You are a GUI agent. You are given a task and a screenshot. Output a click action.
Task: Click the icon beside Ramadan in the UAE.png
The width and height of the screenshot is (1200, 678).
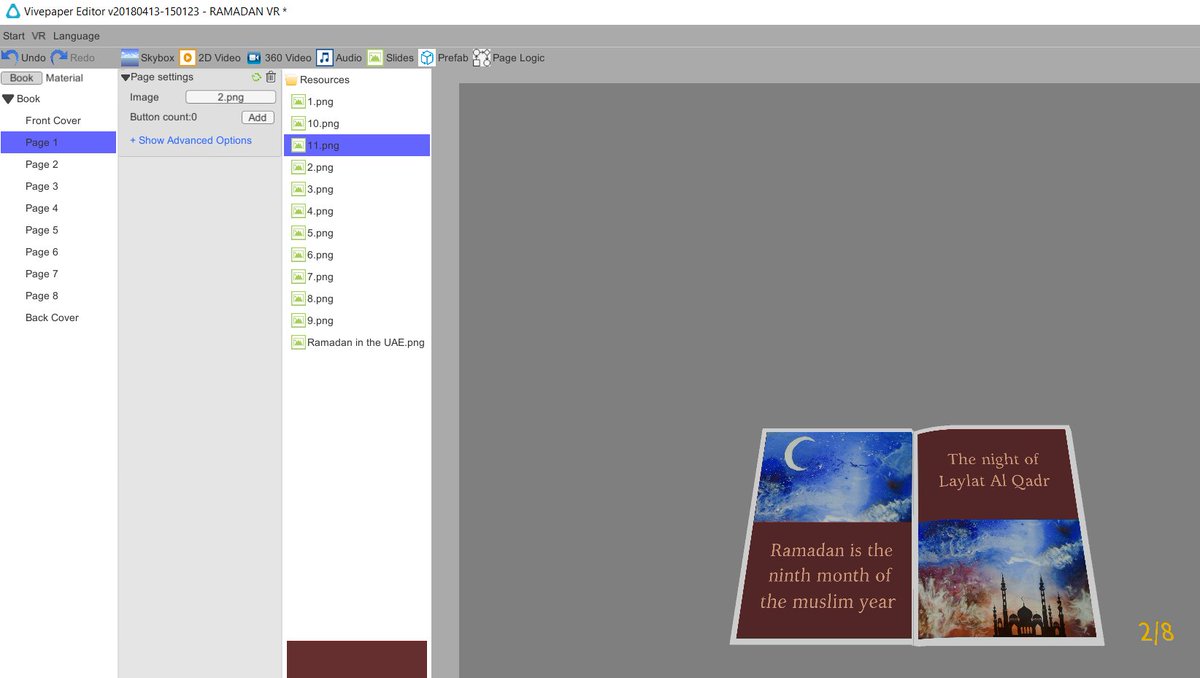298,342
